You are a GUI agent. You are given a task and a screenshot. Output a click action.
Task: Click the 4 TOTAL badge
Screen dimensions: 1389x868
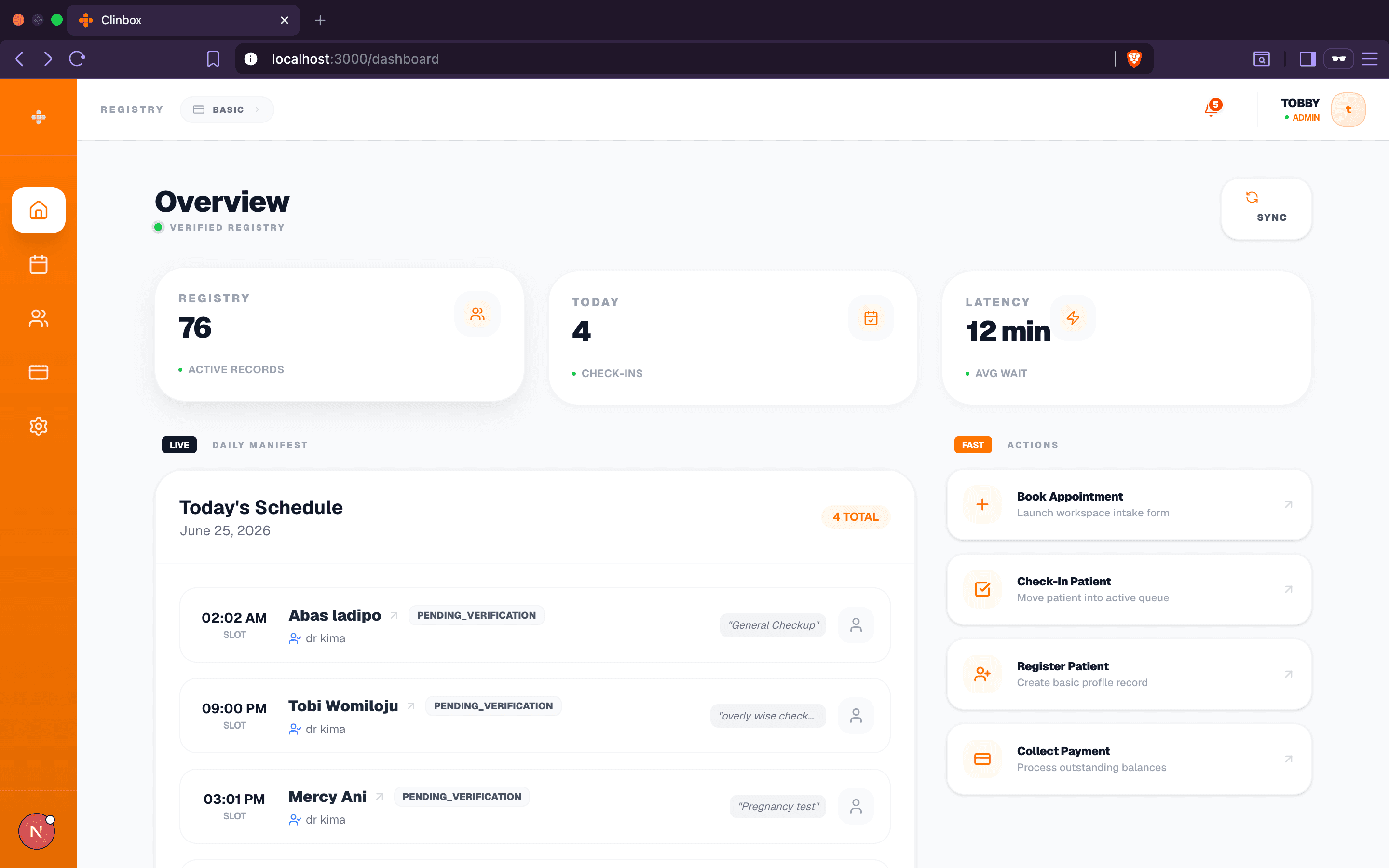855,516
